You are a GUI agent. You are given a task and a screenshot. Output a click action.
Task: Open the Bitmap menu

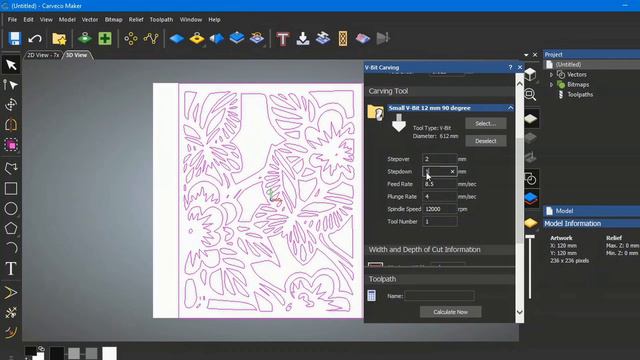113,20
